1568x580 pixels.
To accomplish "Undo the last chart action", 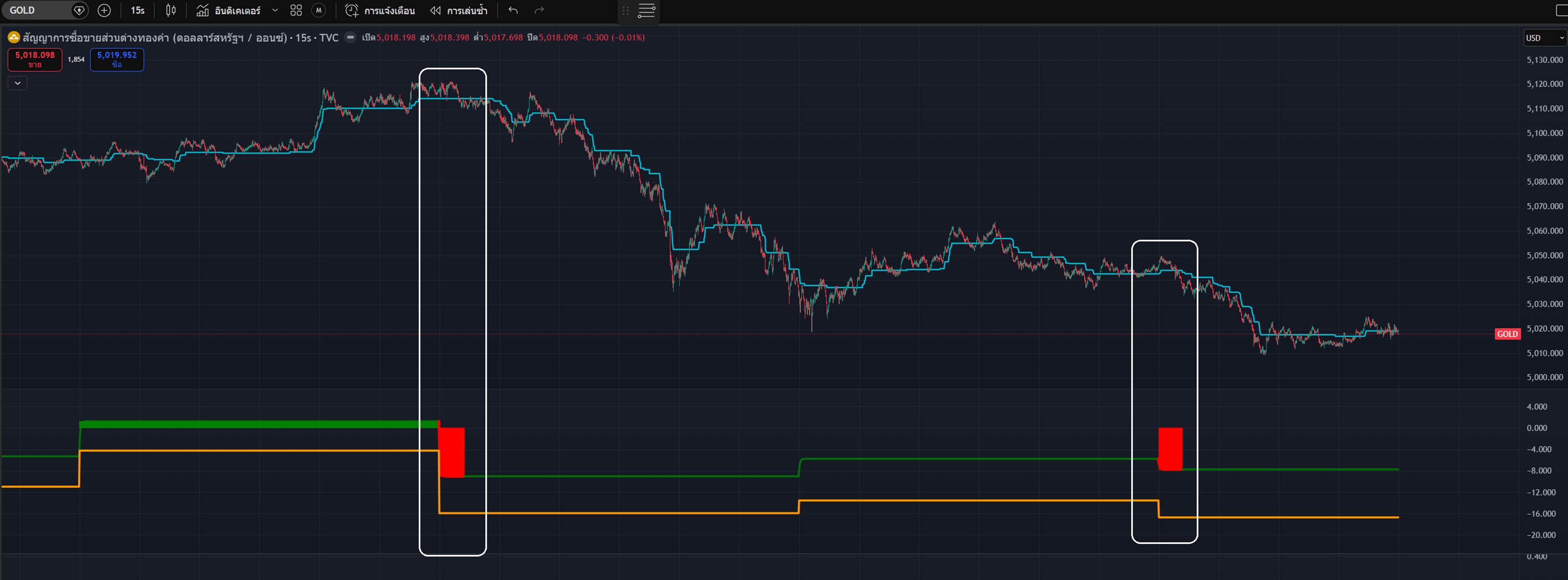I will pos(513,10).
